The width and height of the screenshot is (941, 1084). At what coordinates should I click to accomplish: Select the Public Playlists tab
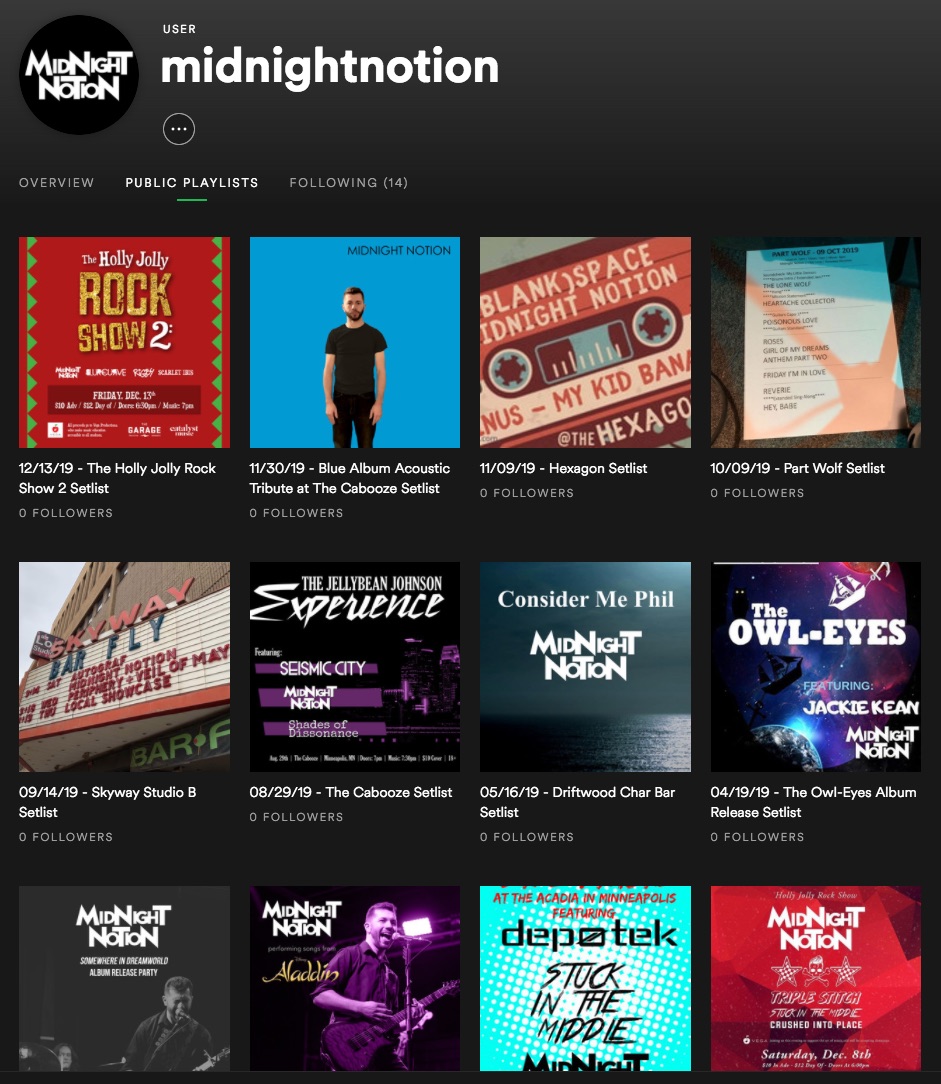192,183
